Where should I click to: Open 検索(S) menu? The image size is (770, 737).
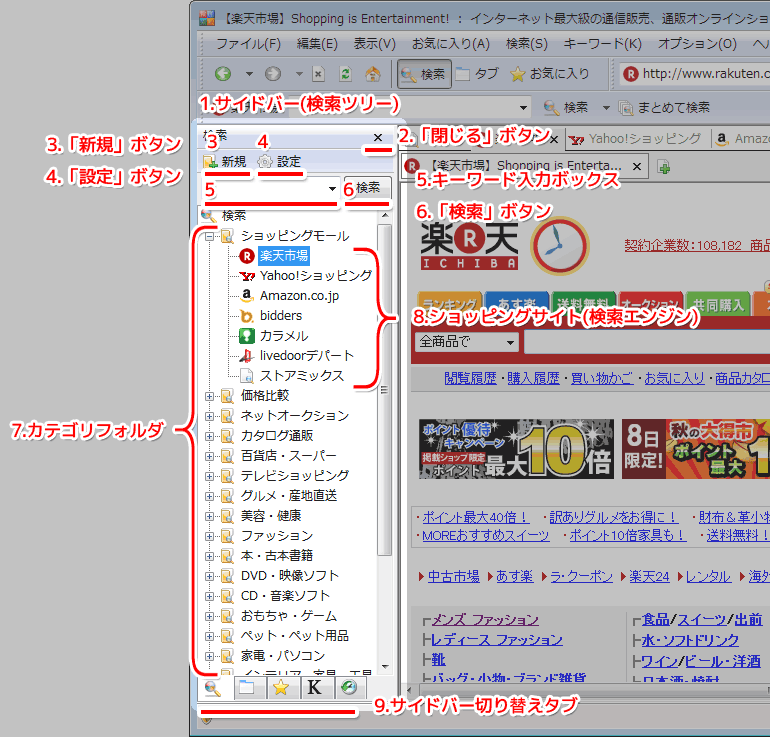pyautogui.click(x=527, y=44)
